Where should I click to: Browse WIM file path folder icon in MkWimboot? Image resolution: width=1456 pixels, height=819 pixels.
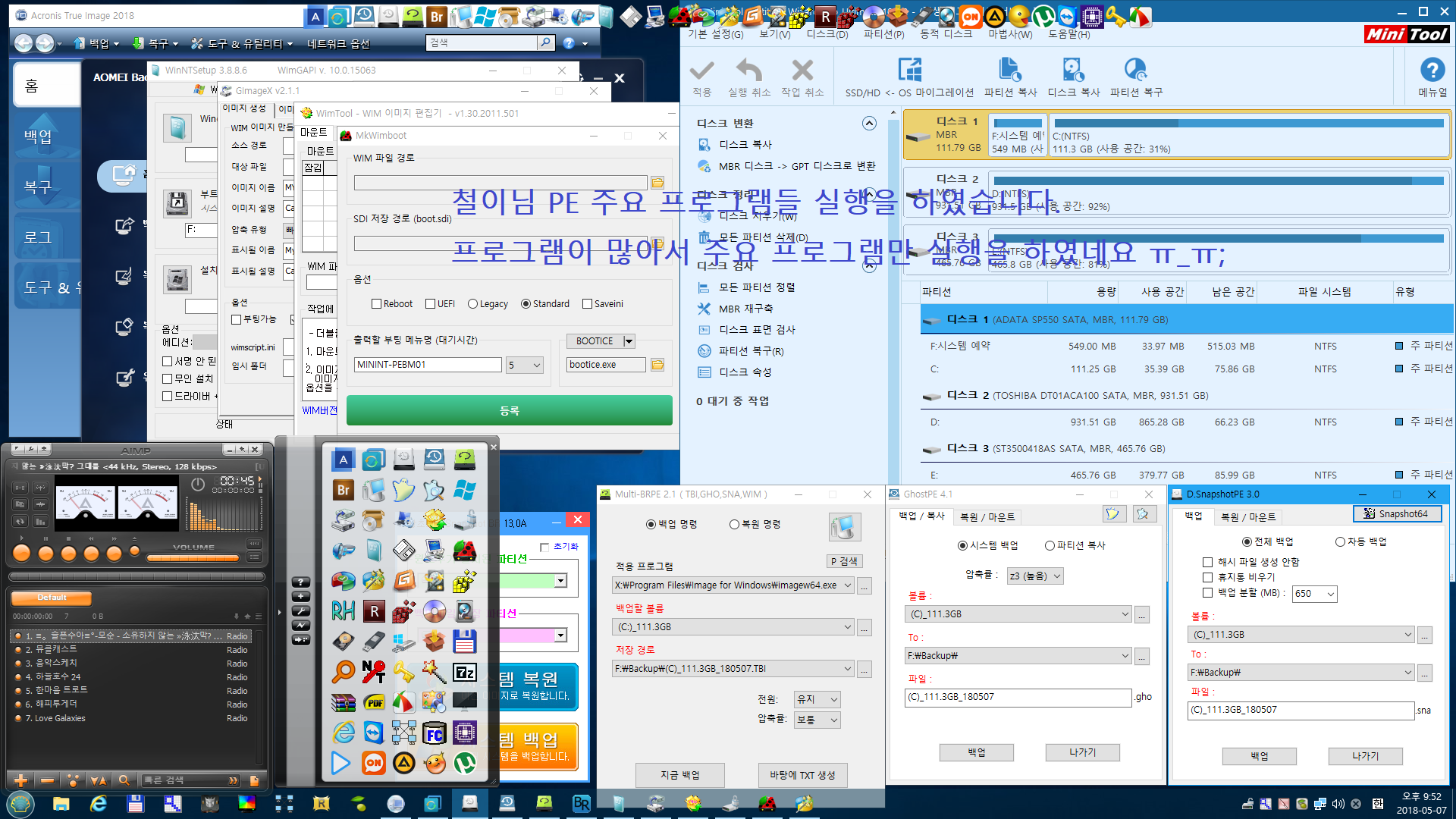(x=657, y=183)
